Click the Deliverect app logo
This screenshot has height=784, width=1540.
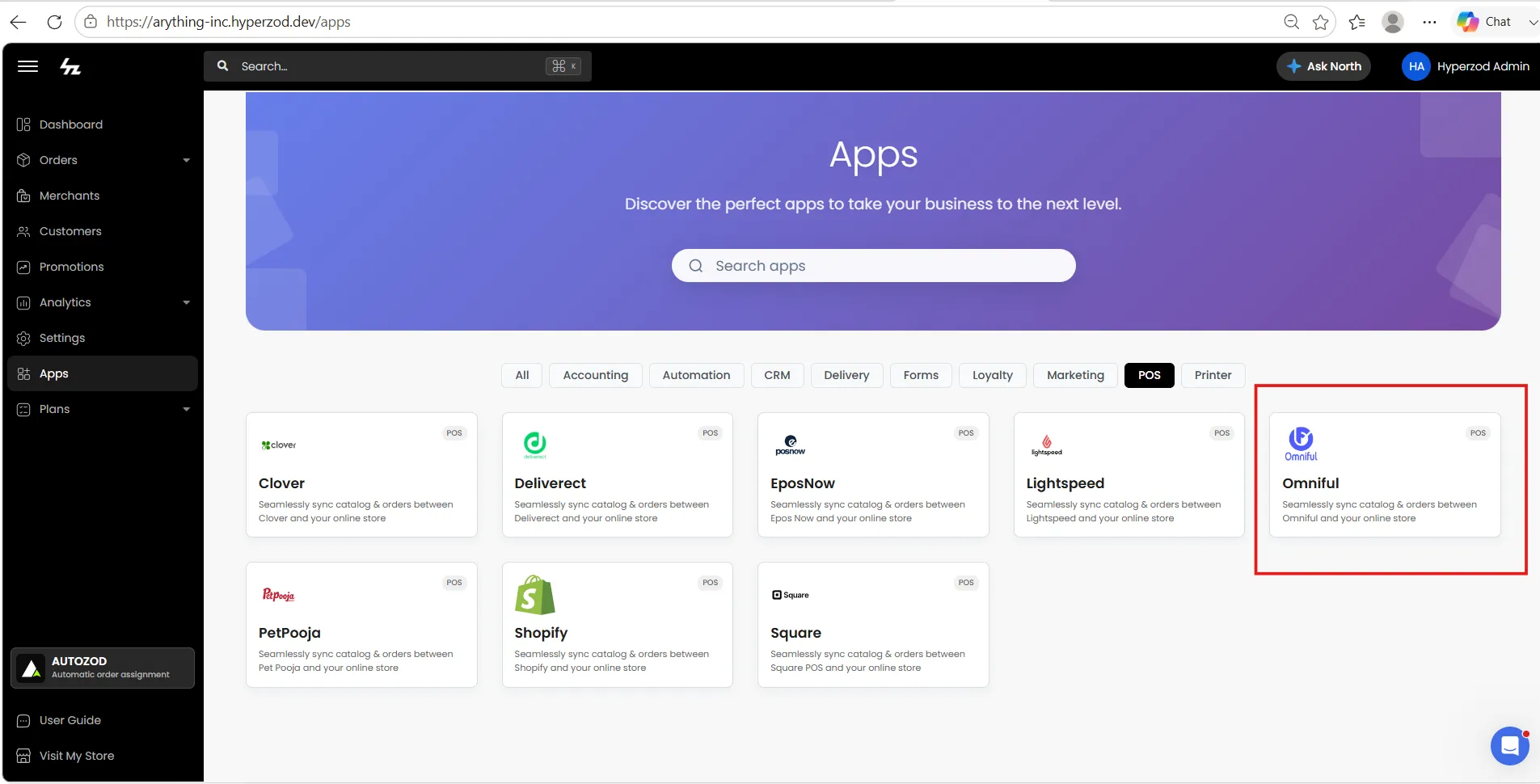[x=535, y=445]
